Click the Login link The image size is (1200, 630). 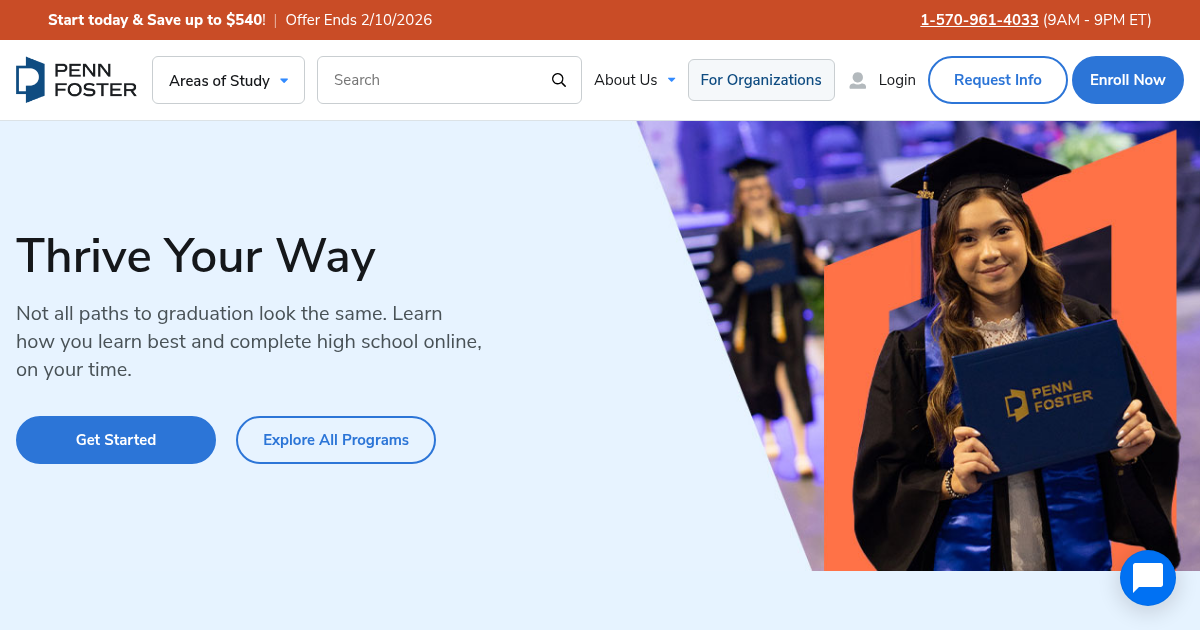click(897, 80)
